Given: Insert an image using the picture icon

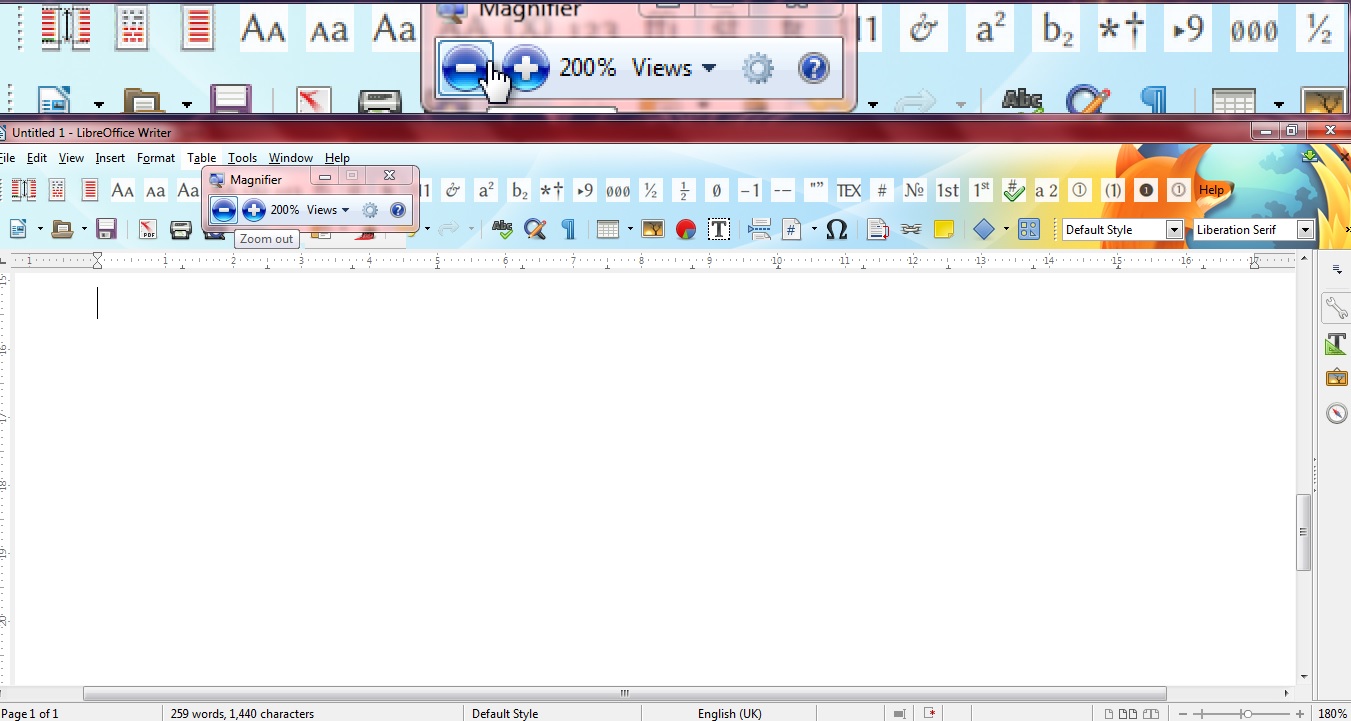Looking at the screenshot, I should (652, 229).
